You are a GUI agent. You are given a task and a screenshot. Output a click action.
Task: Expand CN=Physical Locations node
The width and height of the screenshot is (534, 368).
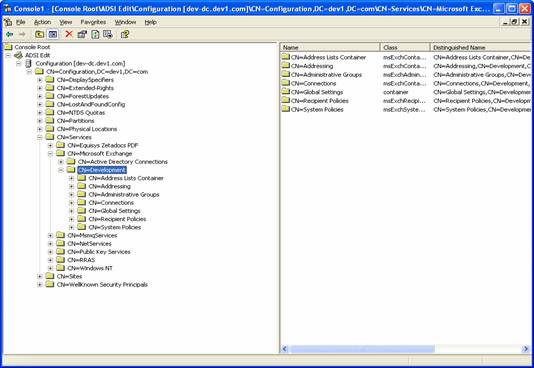[x=40, y=129]
